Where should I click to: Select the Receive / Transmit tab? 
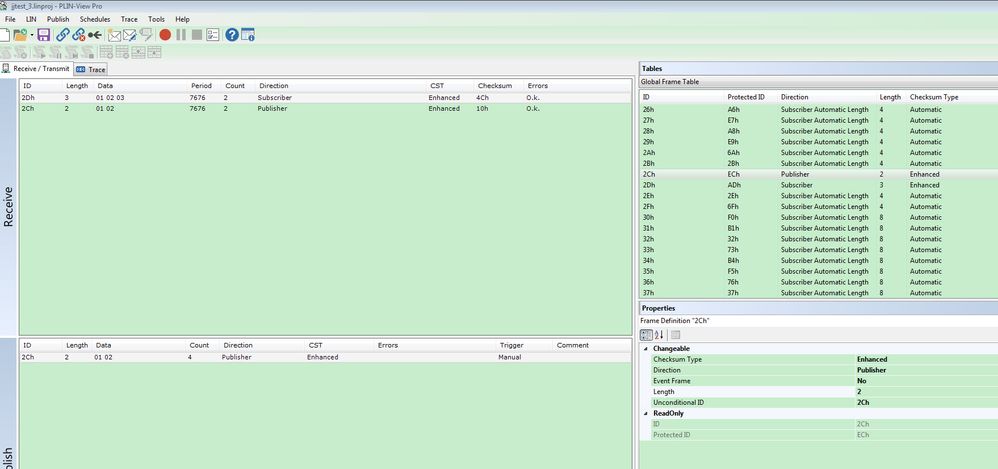coord(36,69)
